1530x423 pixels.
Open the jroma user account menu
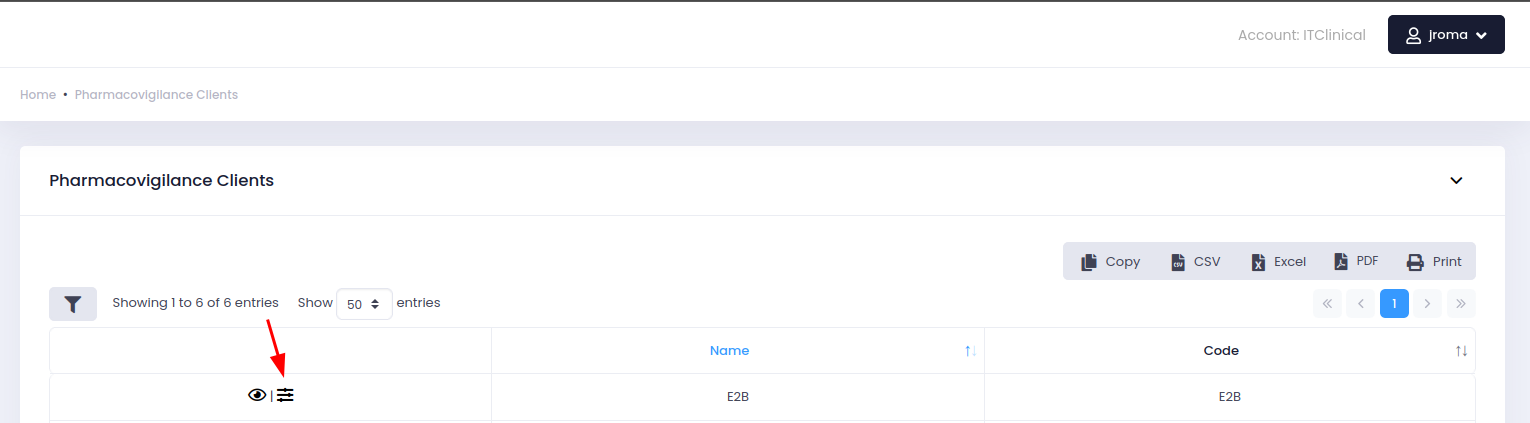1446,35
